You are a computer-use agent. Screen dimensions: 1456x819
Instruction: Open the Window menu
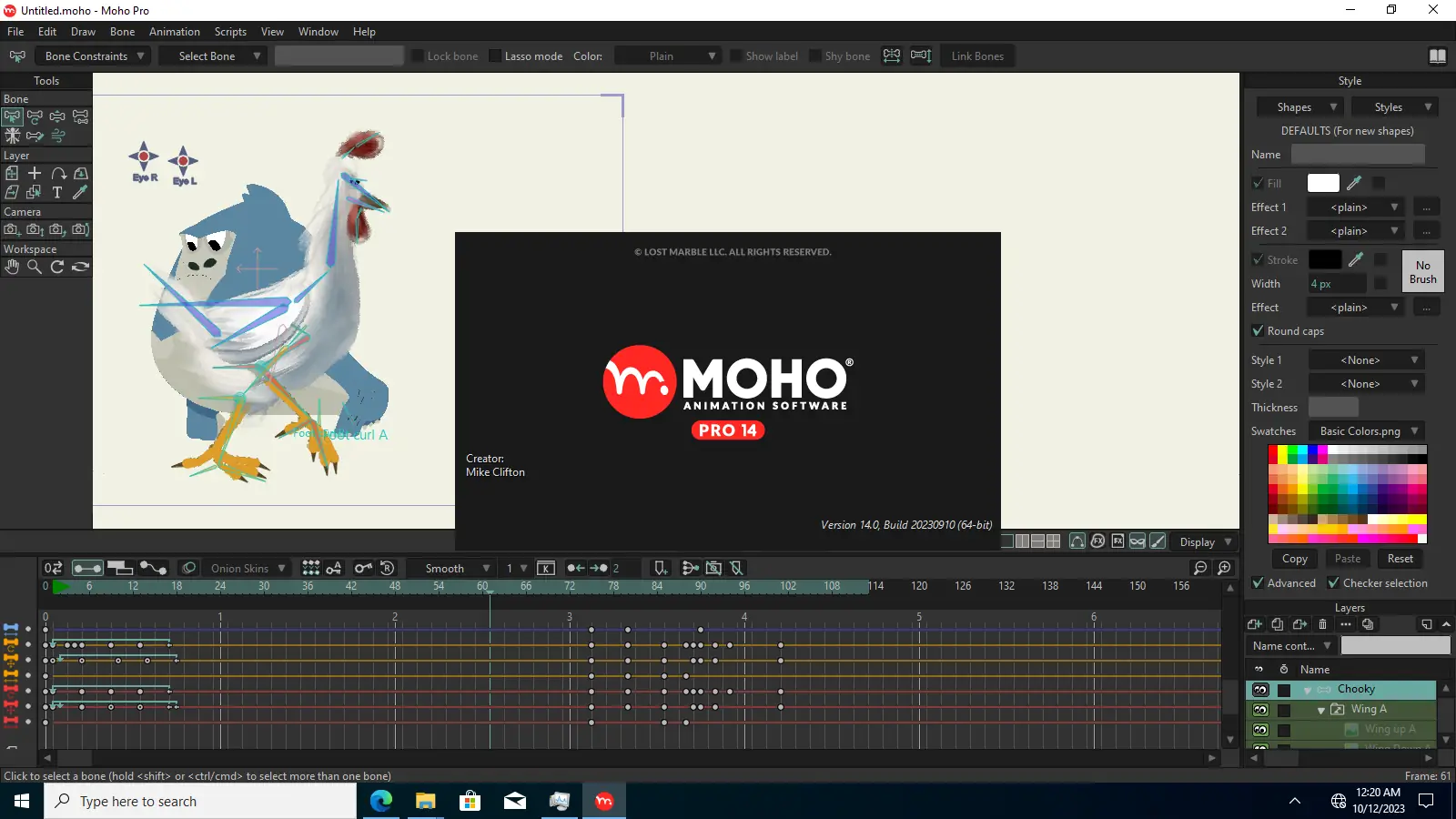click(x=318, y=31)
